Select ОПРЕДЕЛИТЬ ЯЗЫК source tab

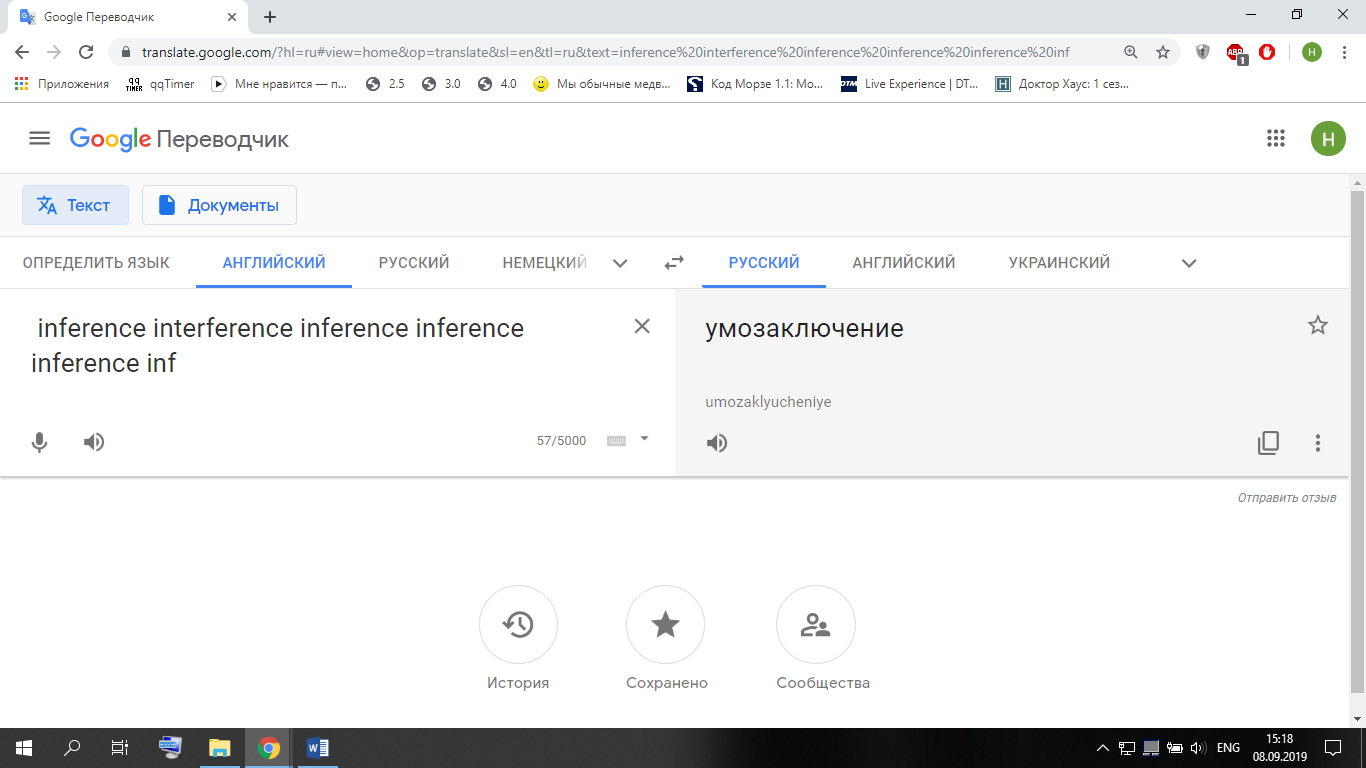96,263
